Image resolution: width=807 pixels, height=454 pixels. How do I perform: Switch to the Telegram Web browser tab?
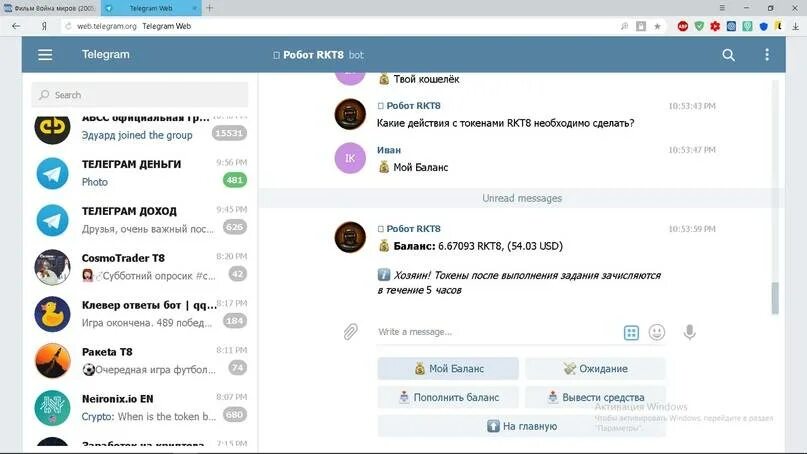(x=150, y=8)
